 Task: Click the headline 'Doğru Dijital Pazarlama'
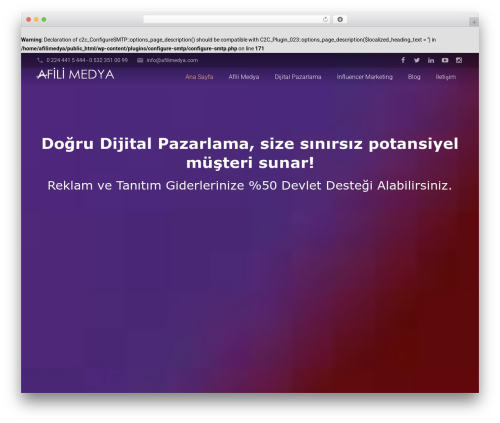145,144
